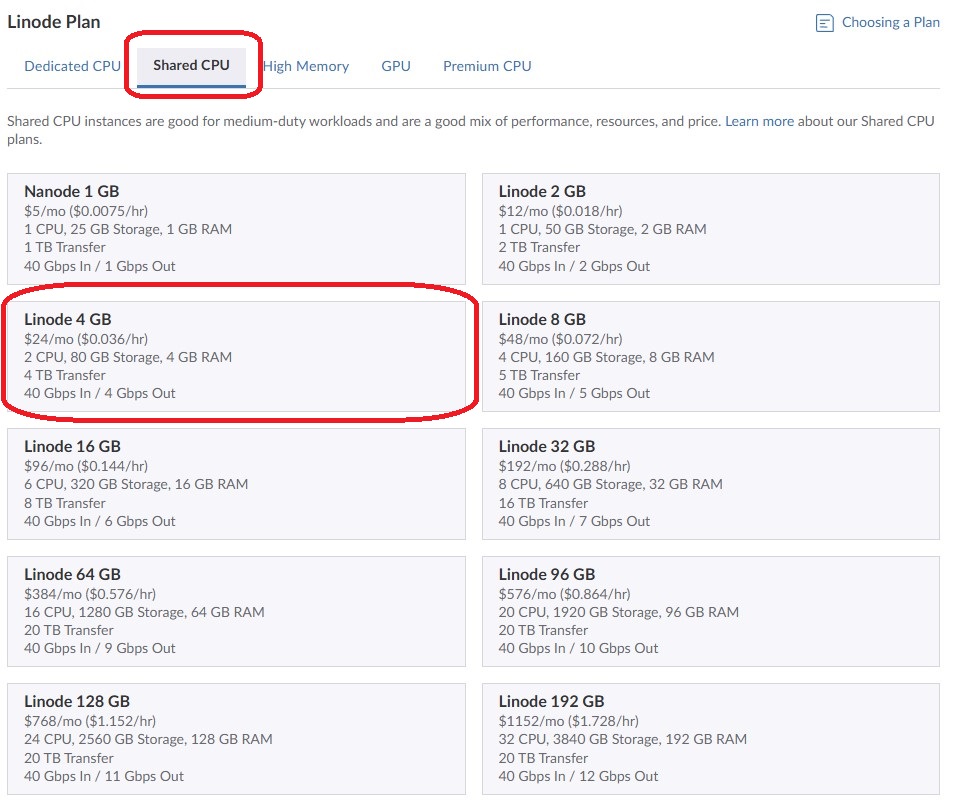Click the $96/mo ($0.144/hr) price text
Viewport: 958px width, 808px height.
tap(86, 466)
